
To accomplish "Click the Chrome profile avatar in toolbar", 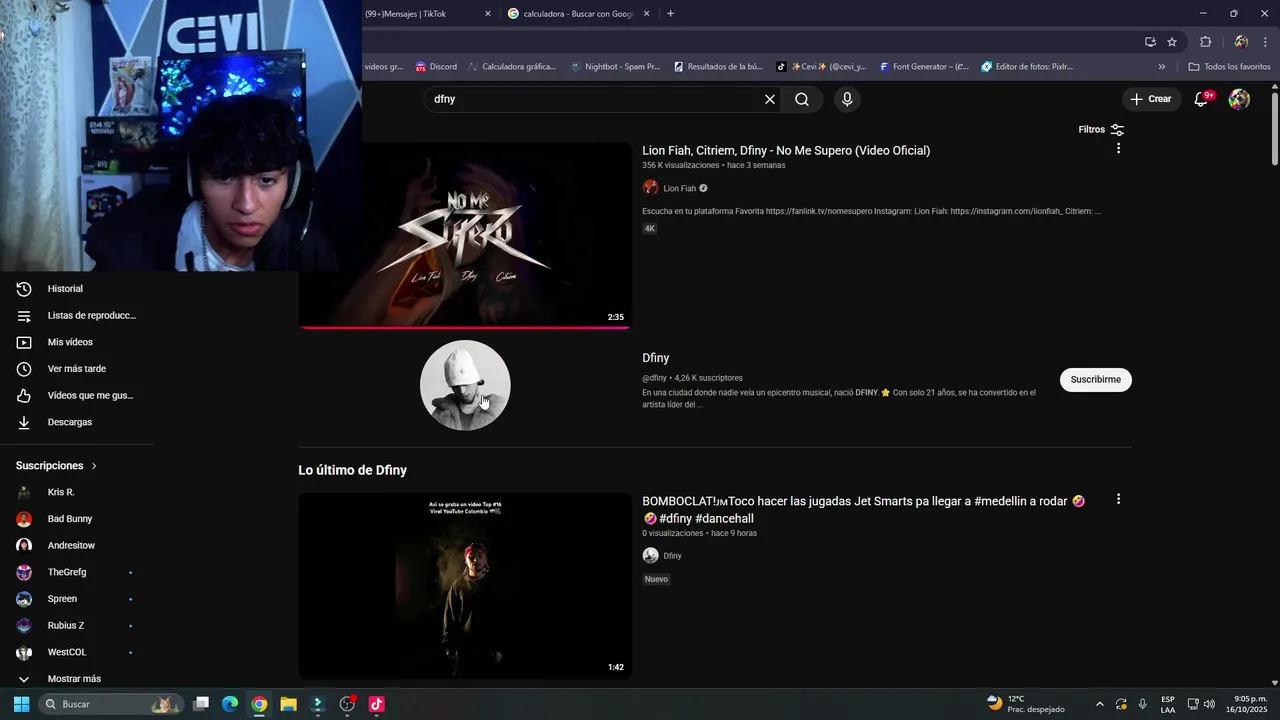I will pos(1241,42).
